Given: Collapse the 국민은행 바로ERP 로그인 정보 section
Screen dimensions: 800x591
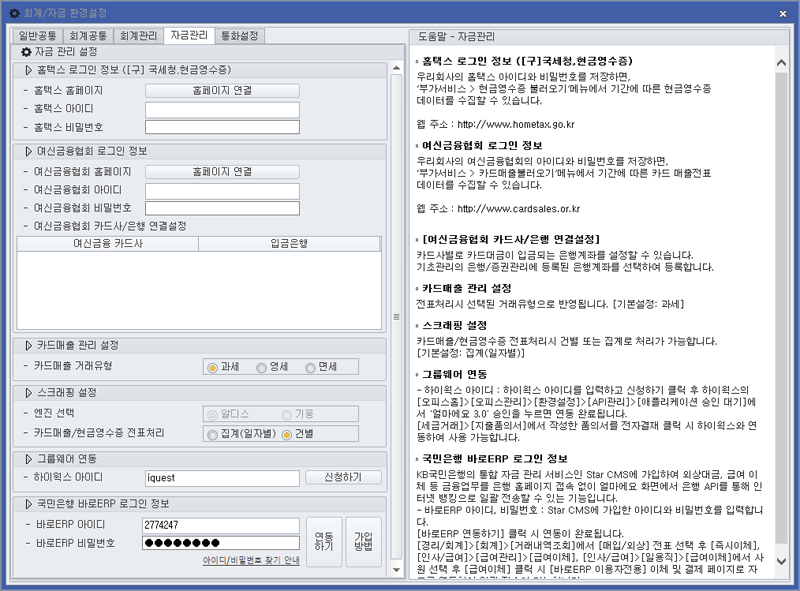Looking at the screenshot, I should [28, 503].
